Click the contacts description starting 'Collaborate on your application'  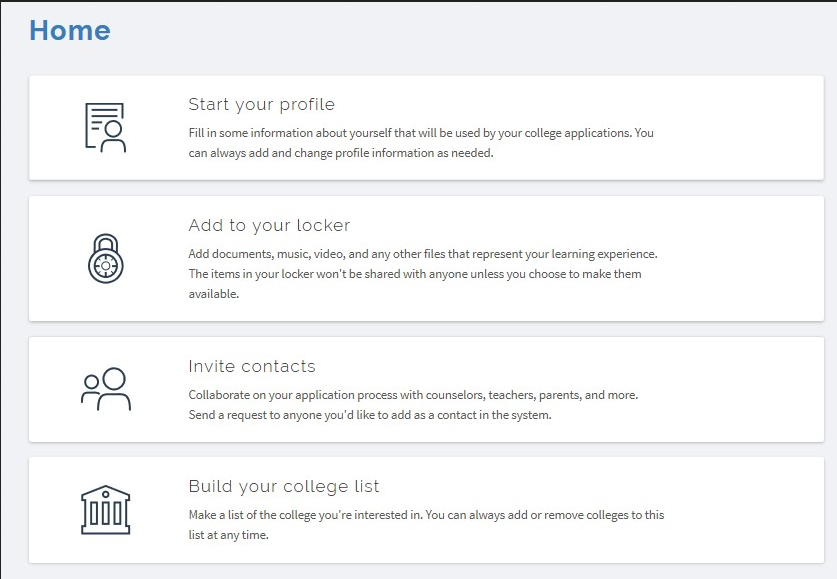(413, 404)
